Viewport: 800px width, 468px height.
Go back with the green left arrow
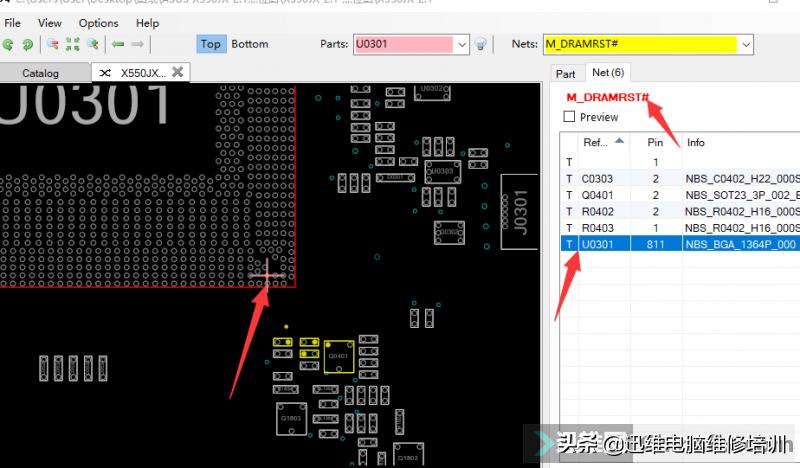point(118,44)
